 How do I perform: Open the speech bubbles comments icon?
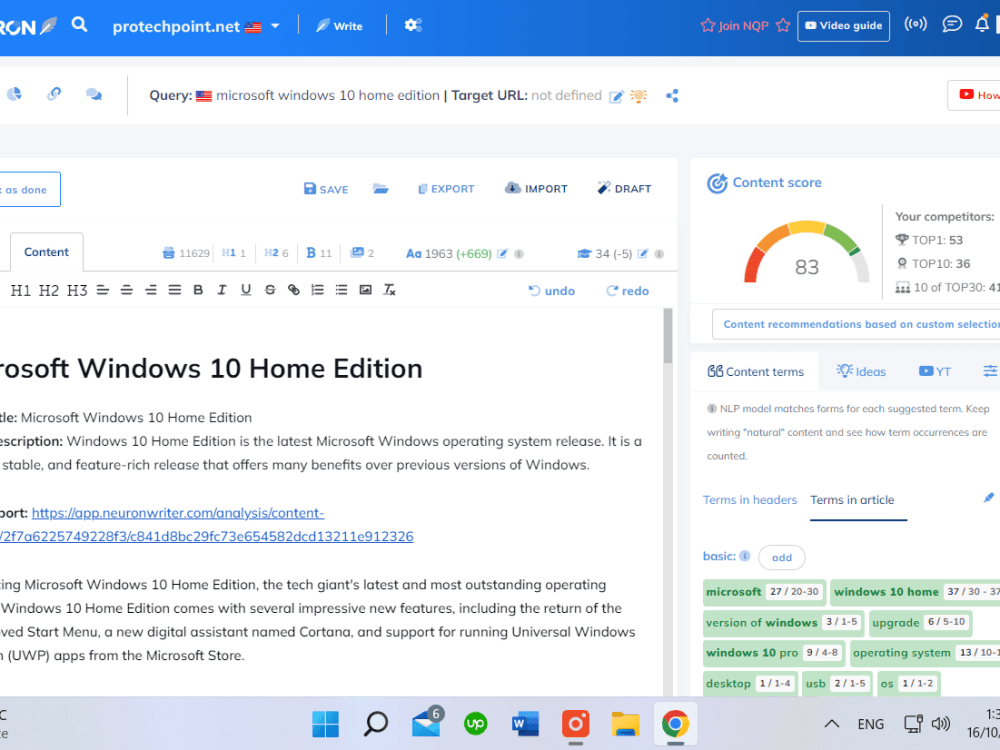[x=94, y=94]
